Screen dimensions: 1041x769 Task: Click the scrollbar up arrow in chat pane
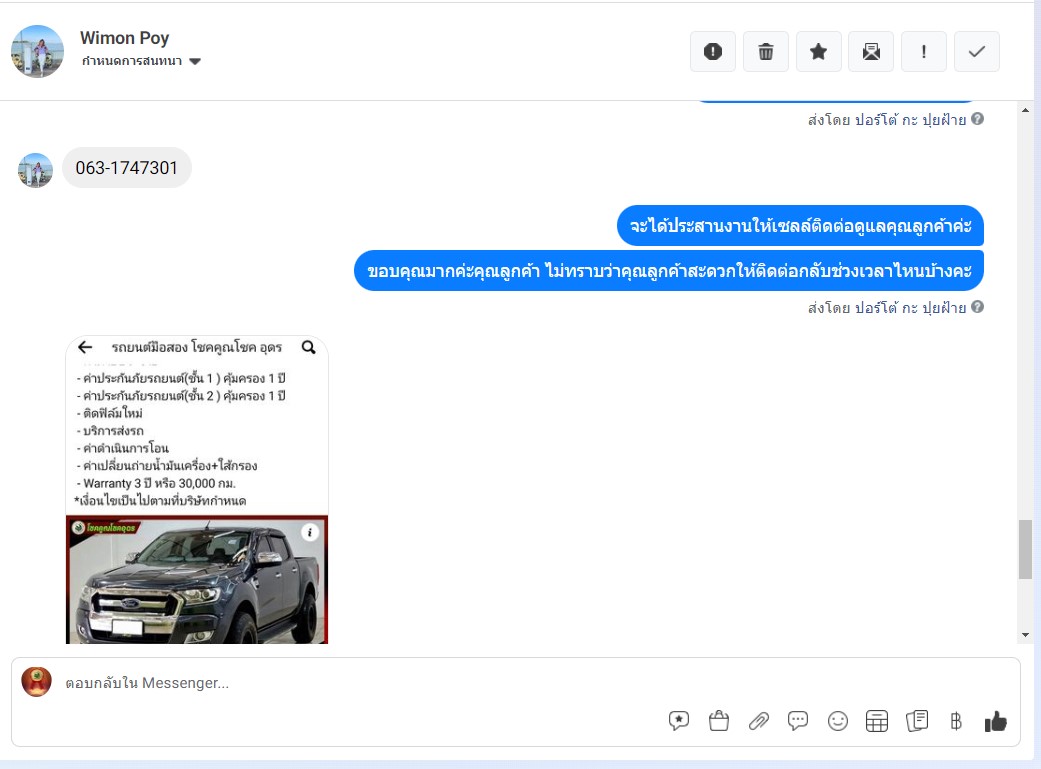pos(1025,110)
